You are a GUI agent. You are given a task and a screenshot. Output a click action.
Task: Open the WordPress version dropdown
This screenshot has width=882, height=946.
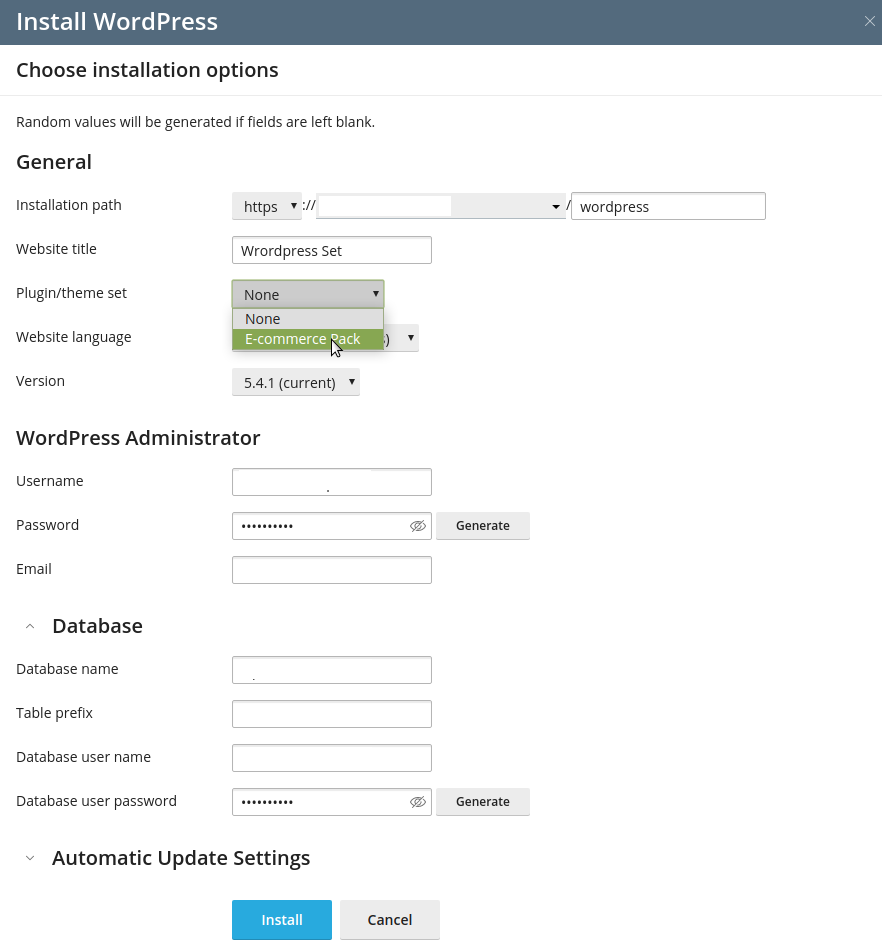tap(295, 382)
